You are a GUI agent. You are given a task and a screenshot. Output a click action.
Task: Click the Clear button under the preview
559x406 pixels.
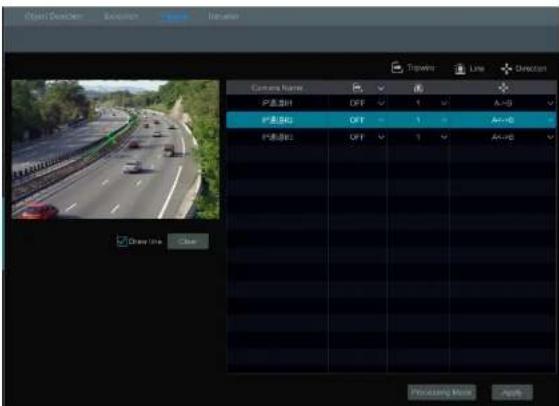click(x=188, y=241)
